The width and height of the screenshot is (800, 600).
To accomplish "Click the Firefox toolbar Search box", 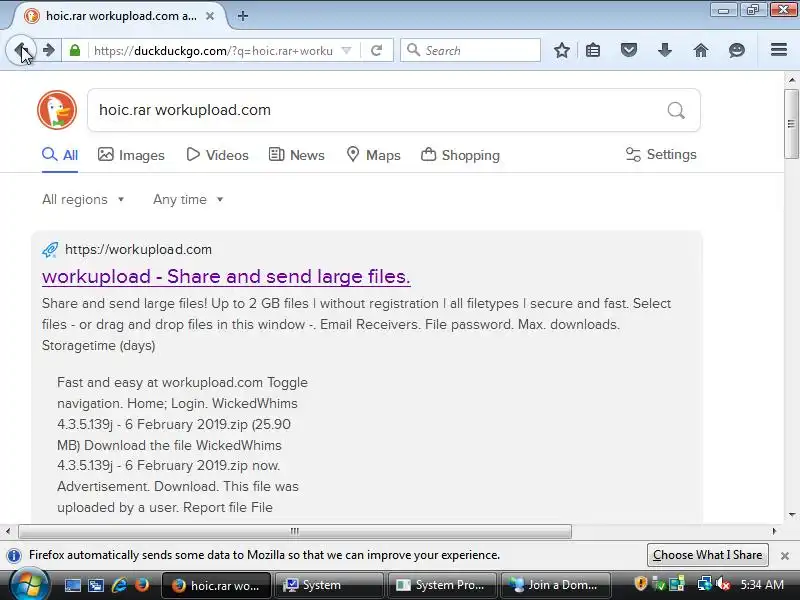I will (x=470, y=50).
